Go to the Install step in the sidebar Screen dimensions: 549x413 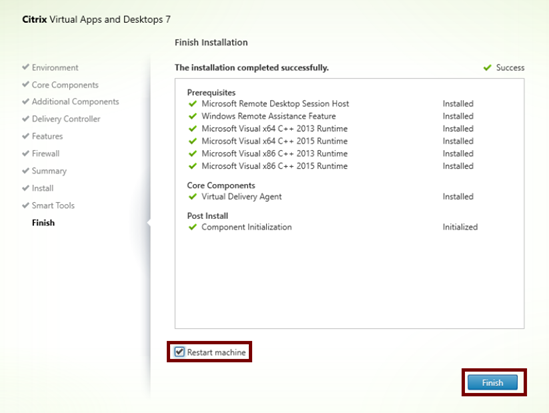(43, 188)
